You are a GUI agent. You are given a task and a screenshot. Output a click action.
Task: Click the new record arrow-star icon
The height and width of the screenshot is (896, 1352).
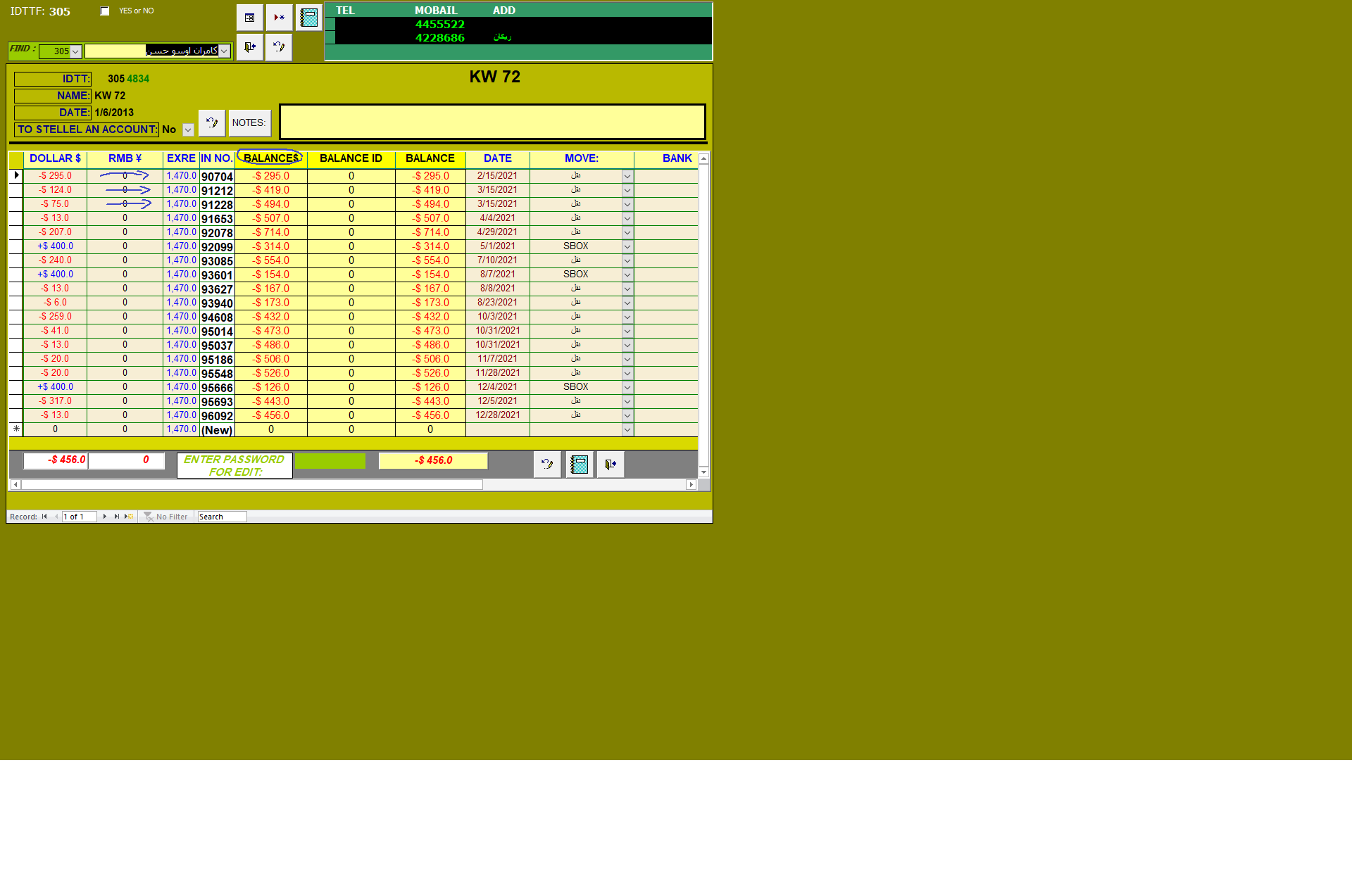click(x=279, y=18)
